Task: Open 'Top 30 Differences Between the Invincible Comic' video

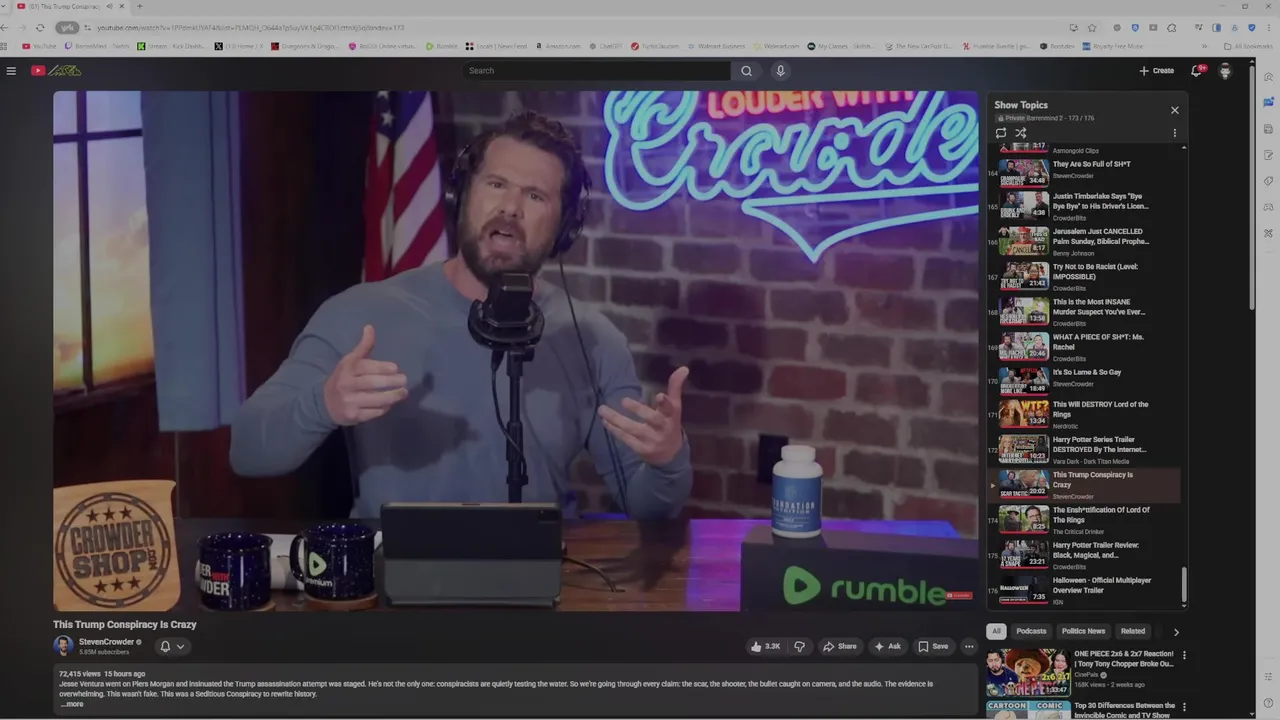Action: 1082,709
